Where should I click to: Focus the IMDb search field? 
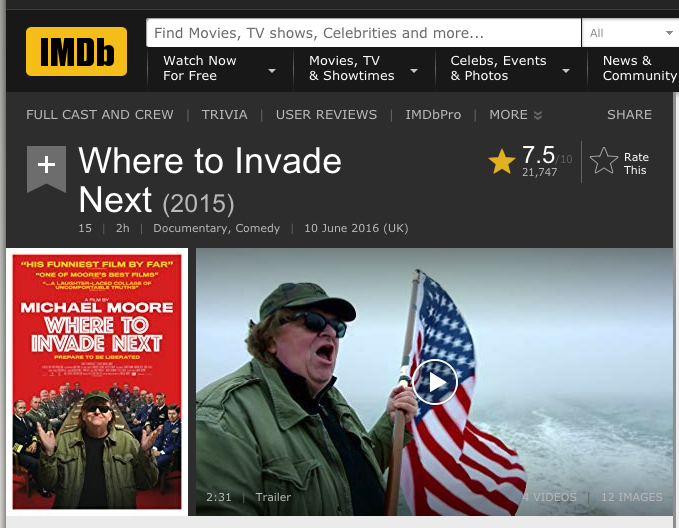363,33
